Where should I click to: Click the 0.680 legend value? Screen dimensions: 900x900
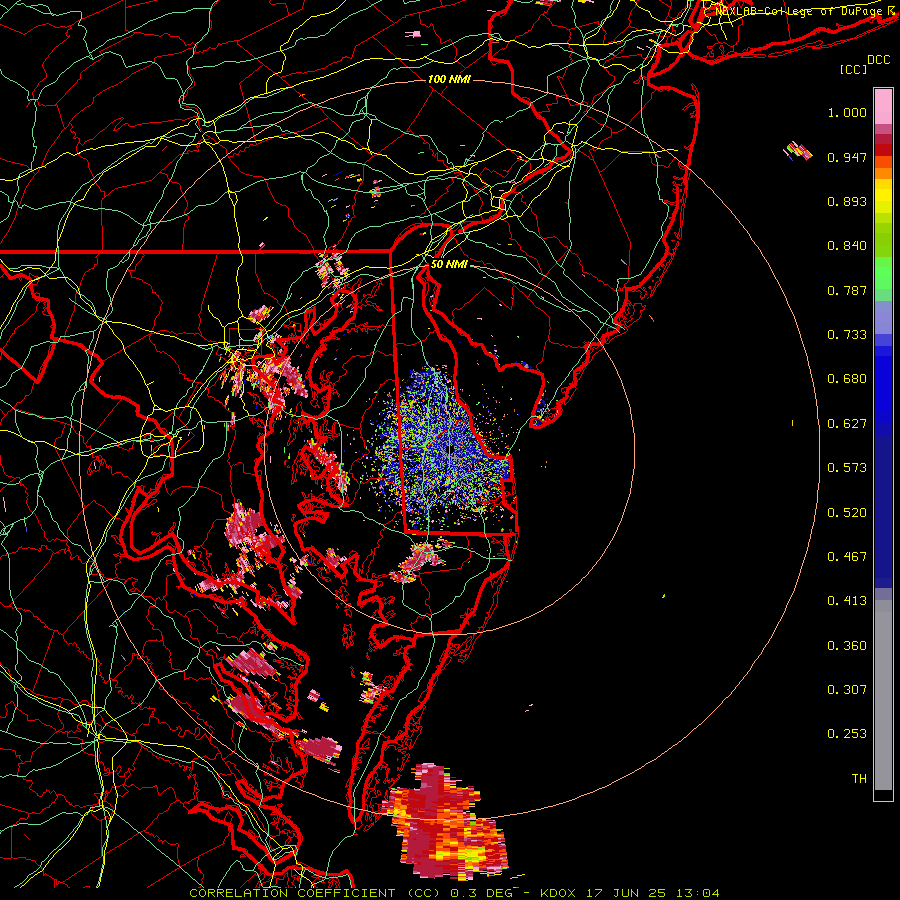(847, 379)
